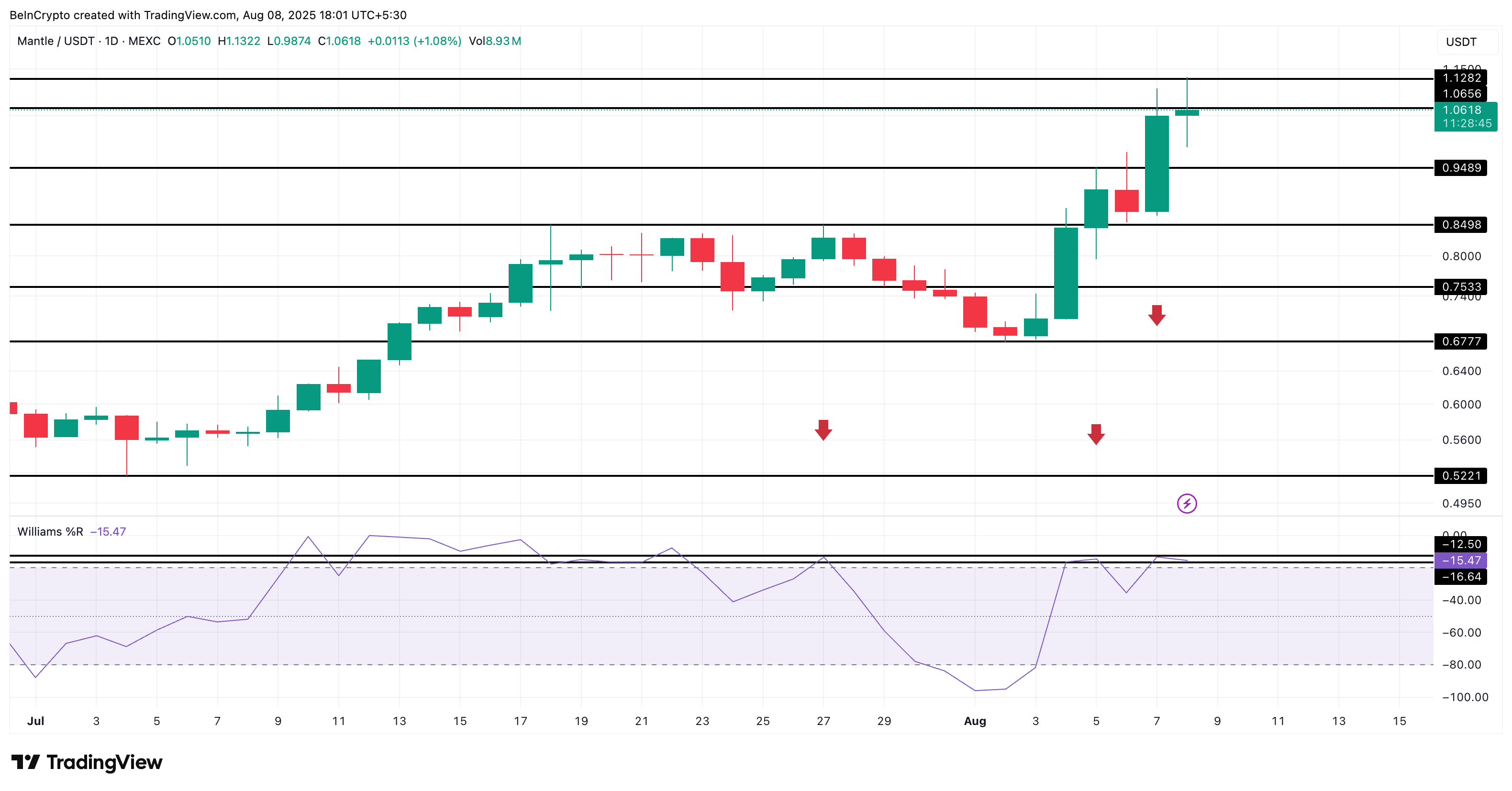
Task: Select the 1.1282 horizontal line price label
Action: tap(1460, 78)
